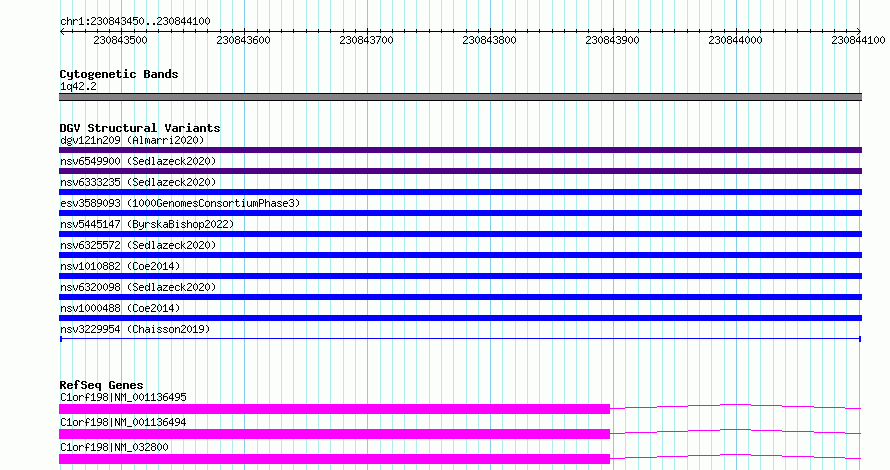Open variant nsv6320098 (Sedlazeck2020) label

tap(138, 287)
